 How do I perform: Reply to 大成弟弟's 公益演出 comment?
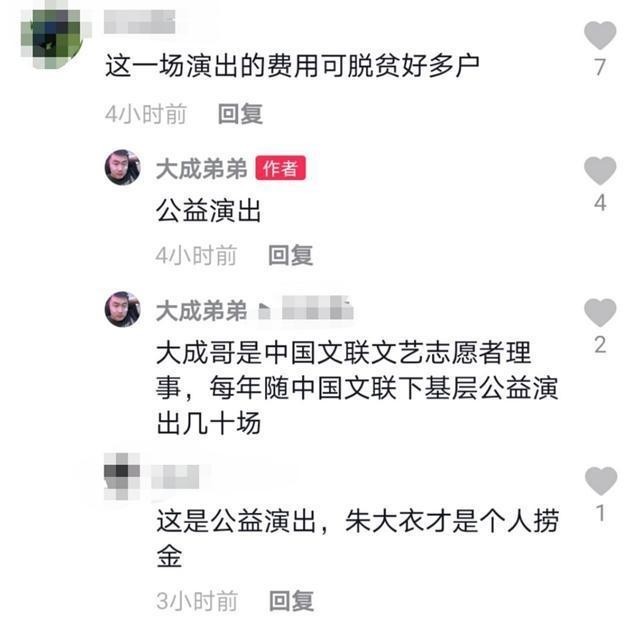pos(290,255)
